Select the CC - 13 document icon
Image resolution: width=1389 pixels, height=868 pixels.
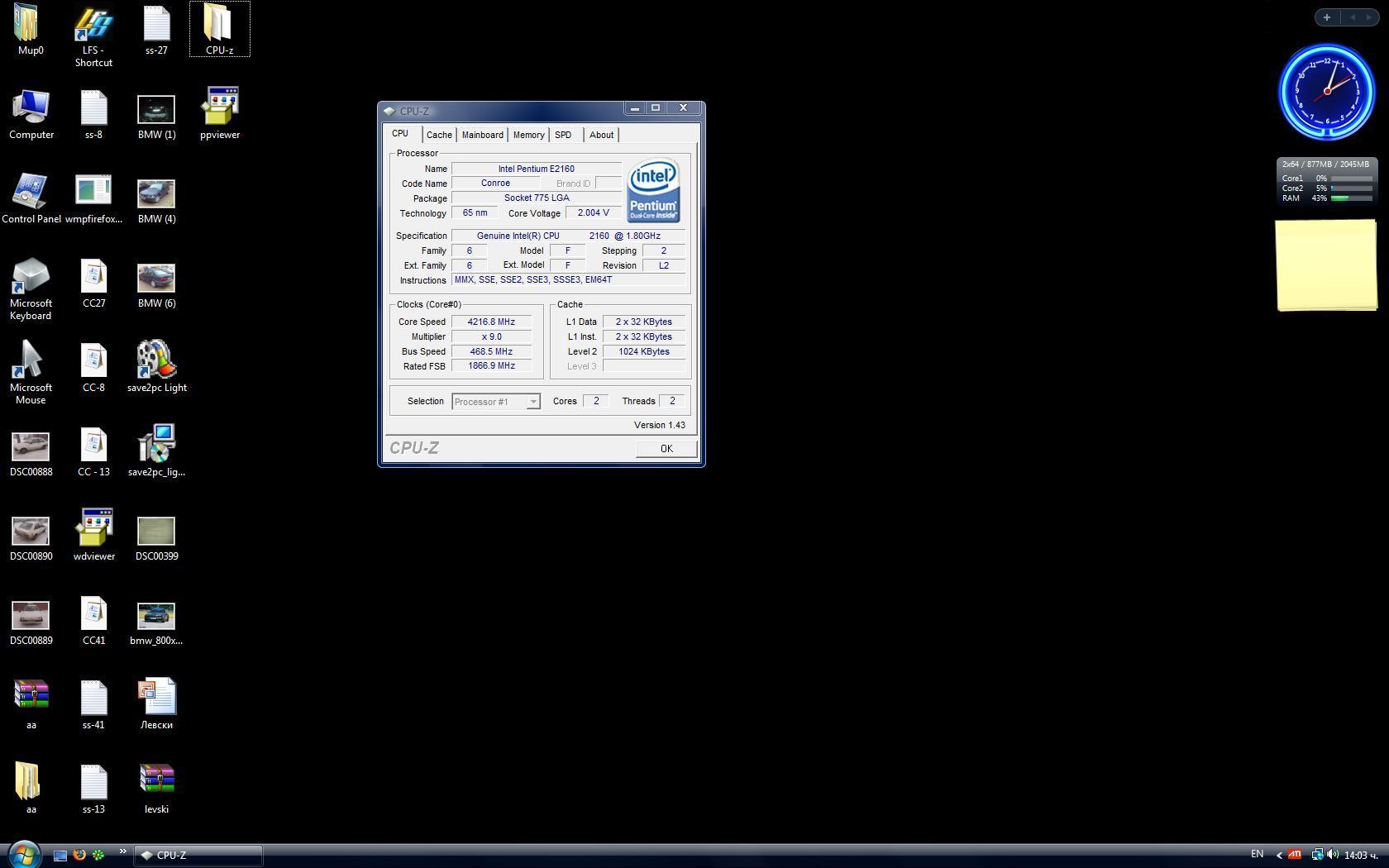pyautogui.click(x=93, y=445)
